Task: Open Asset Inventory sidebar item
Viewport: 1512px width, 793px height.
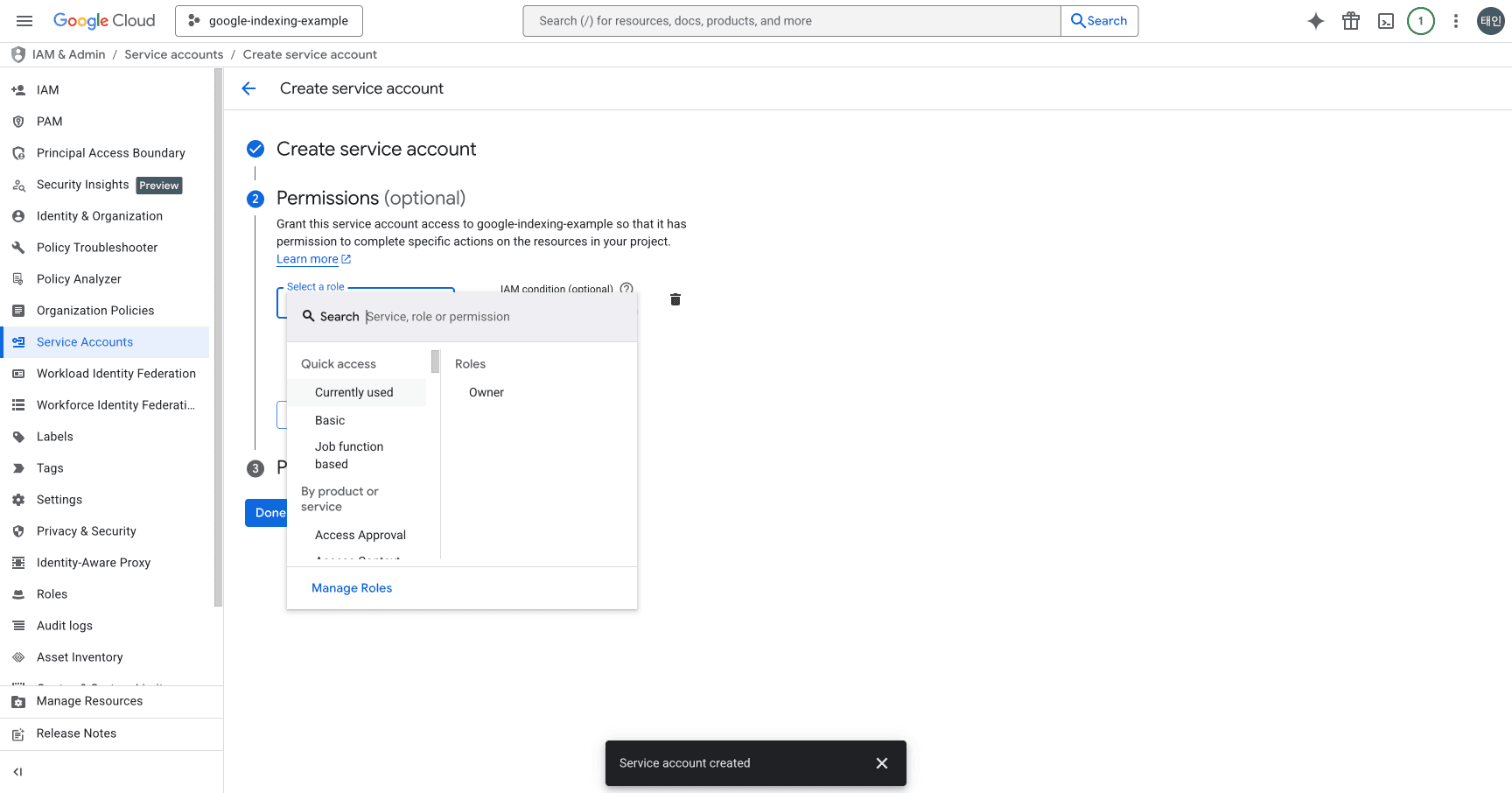Action: pos(105,657)
